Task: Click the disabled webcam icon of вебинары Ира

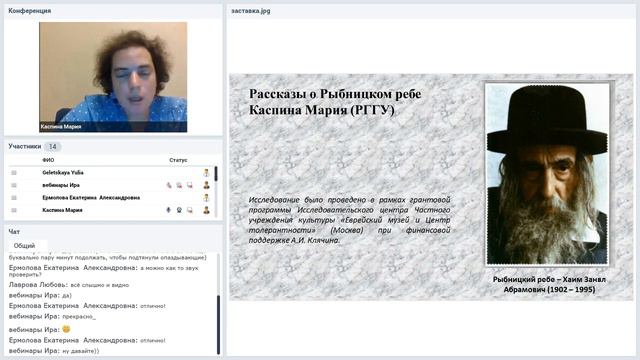Action: [179, 185]
